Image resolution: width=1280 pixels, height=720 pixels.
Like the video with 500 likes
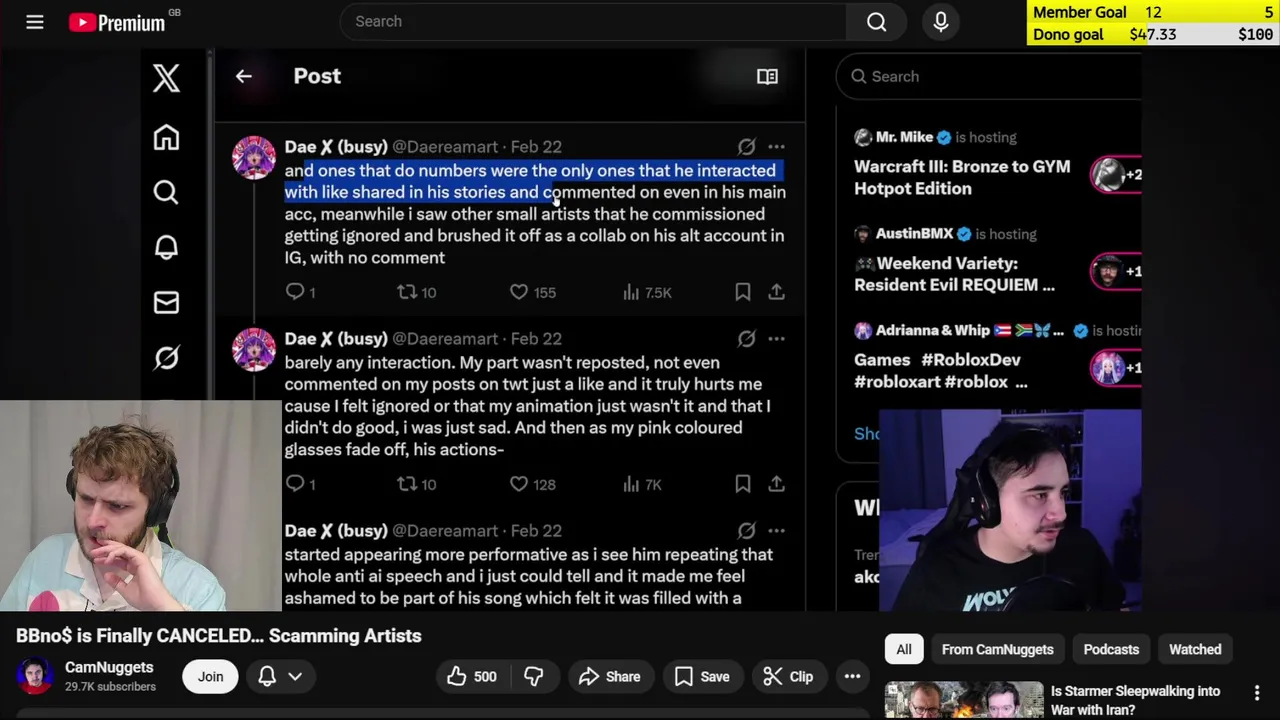472,677
